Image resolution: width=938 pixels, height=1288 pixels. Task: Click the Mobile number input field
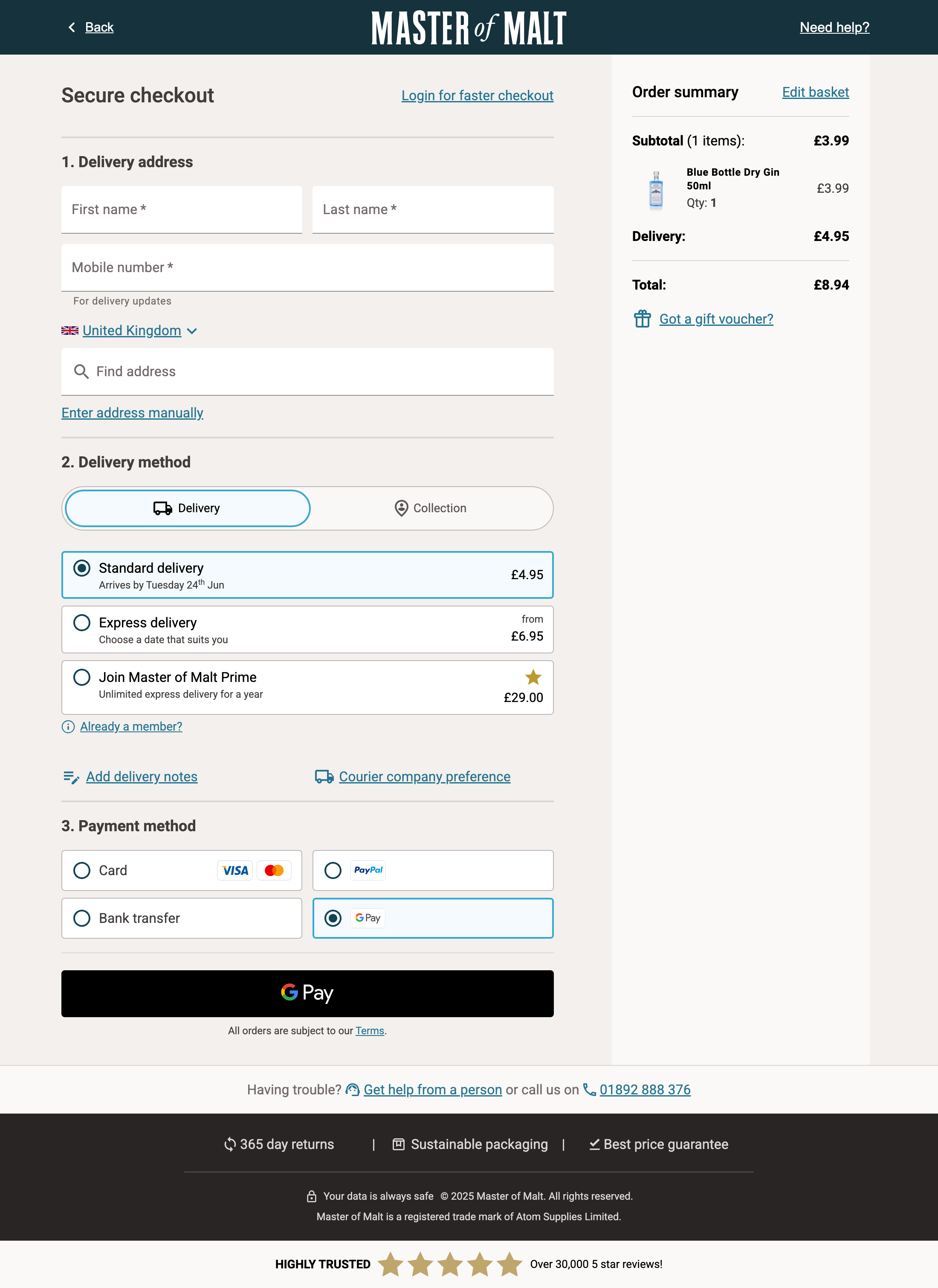coord(307,267)
